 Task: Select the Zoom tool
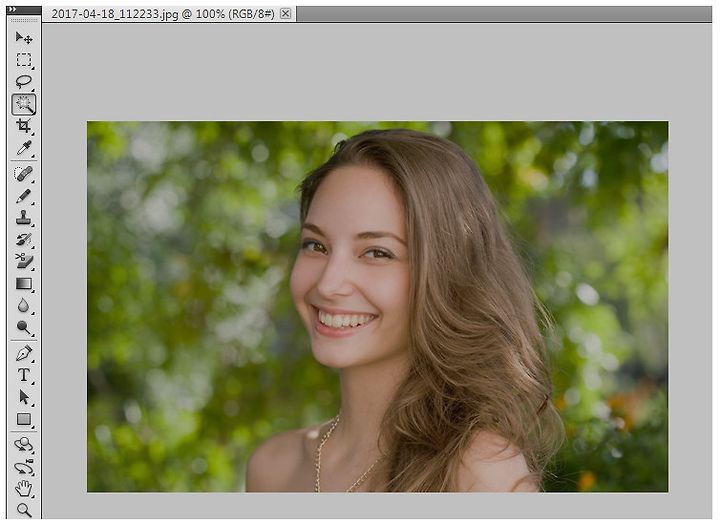[23, 510]
